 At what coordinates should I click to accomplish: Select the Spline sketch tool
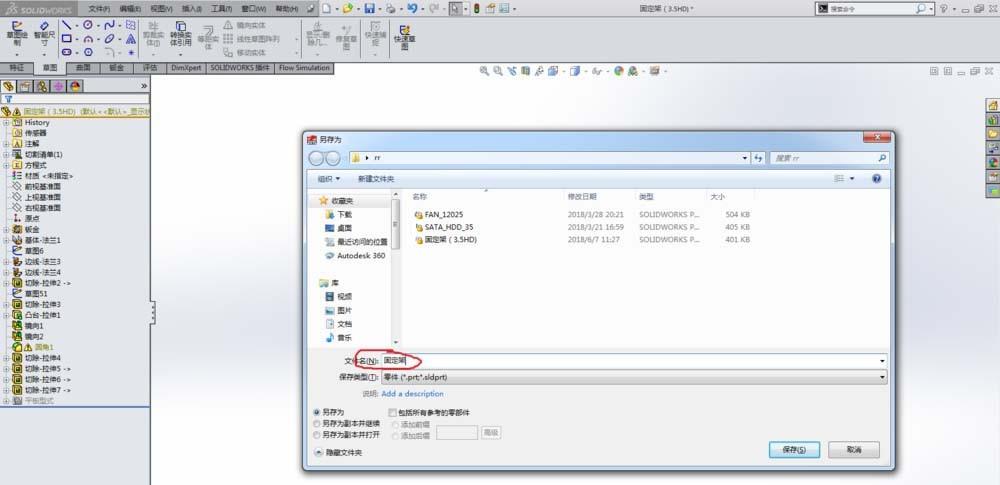[x=109, y=25]
